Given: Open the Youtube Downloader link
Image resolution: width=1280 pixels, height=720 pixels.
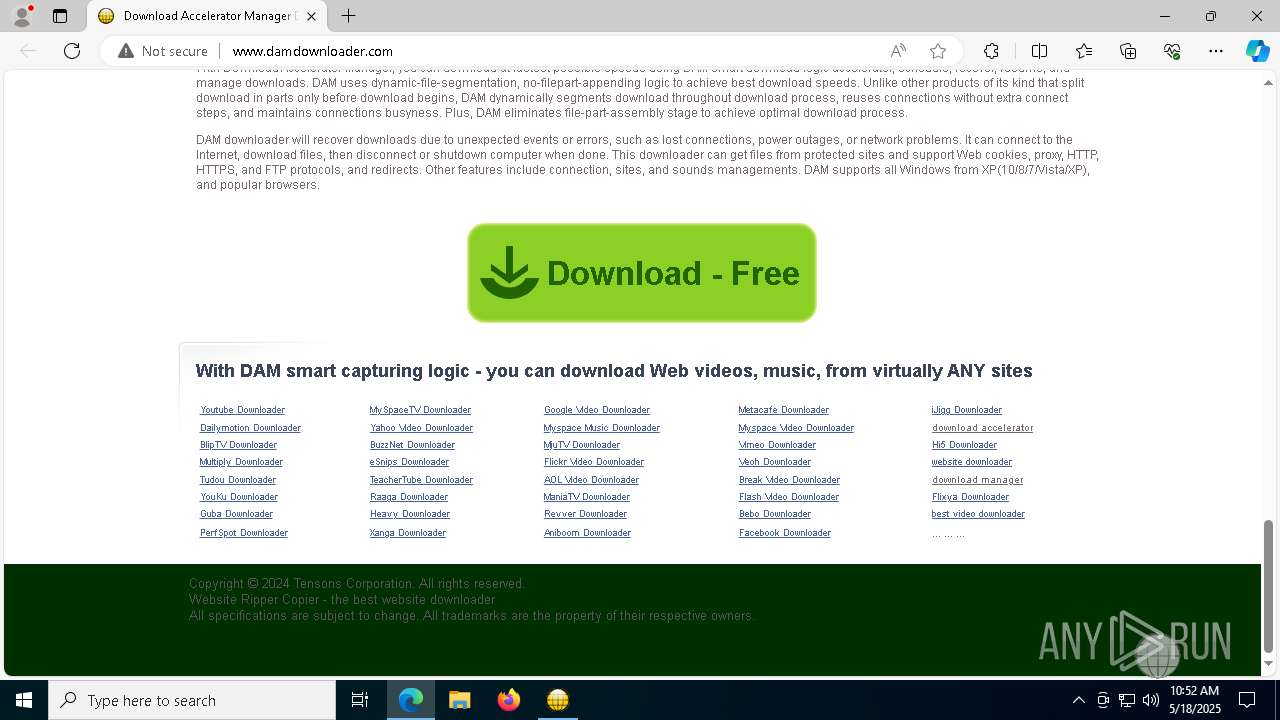Looking at the screenshot, I should (242, 410).
